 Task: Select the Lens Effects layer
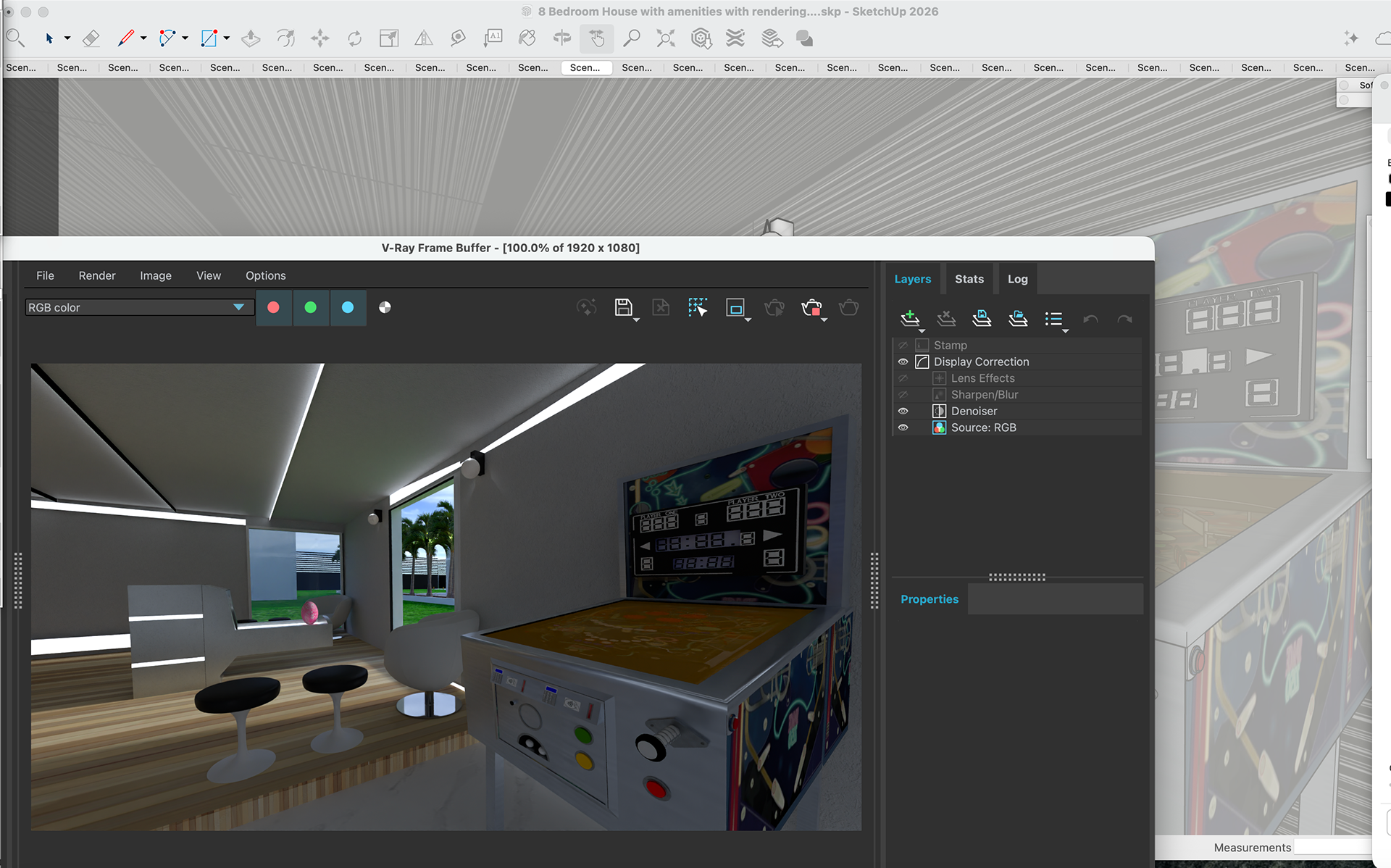(x=982, y=378)
